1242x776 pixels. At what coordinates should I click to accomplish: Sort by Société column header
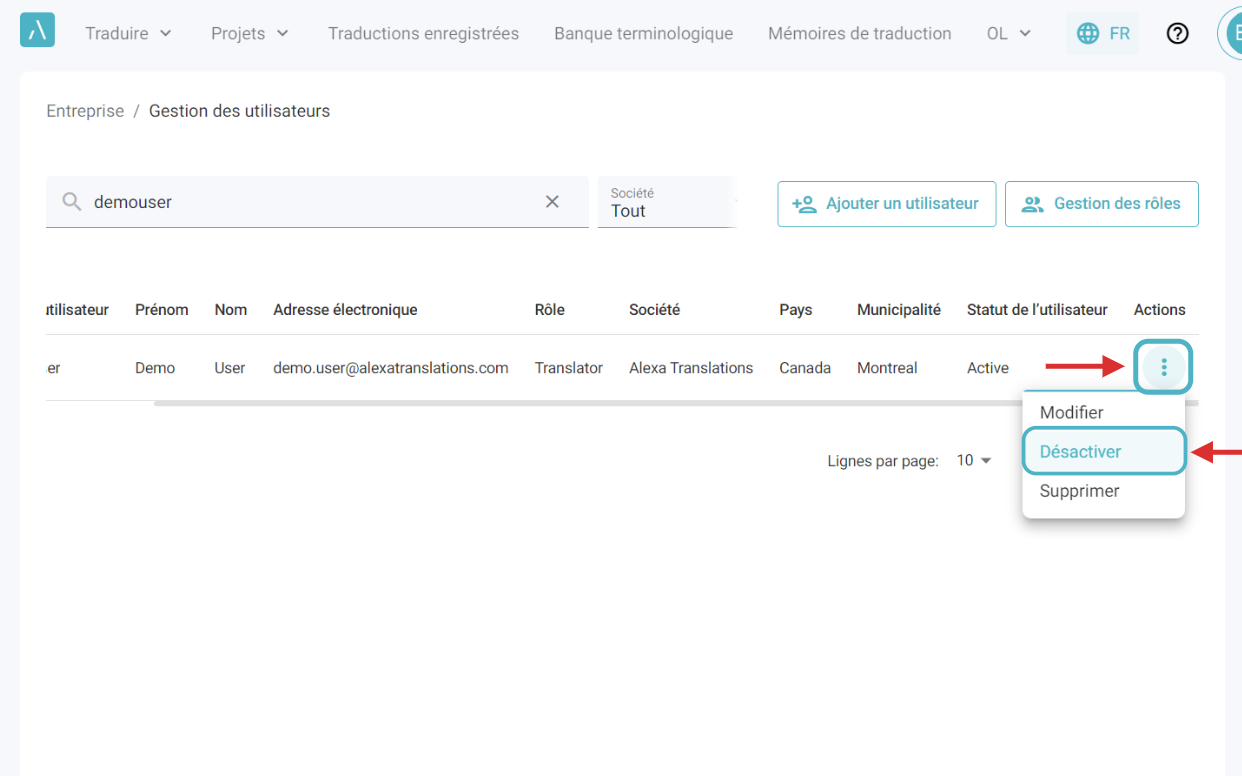click(x=654, y=310)
